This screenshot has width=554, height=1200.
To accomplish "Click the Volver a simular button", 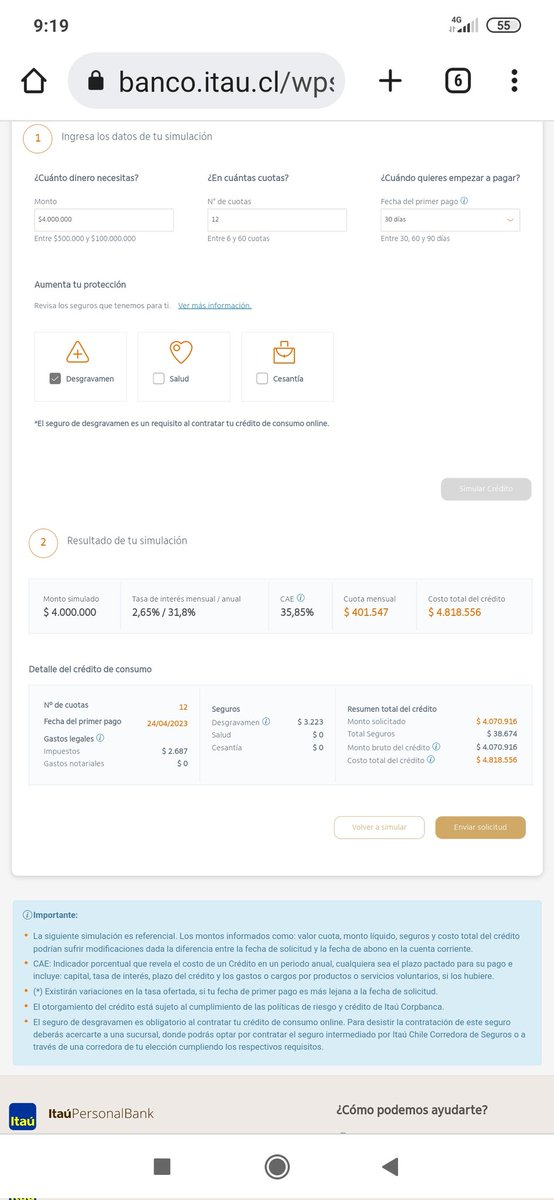I will (380, 827).
